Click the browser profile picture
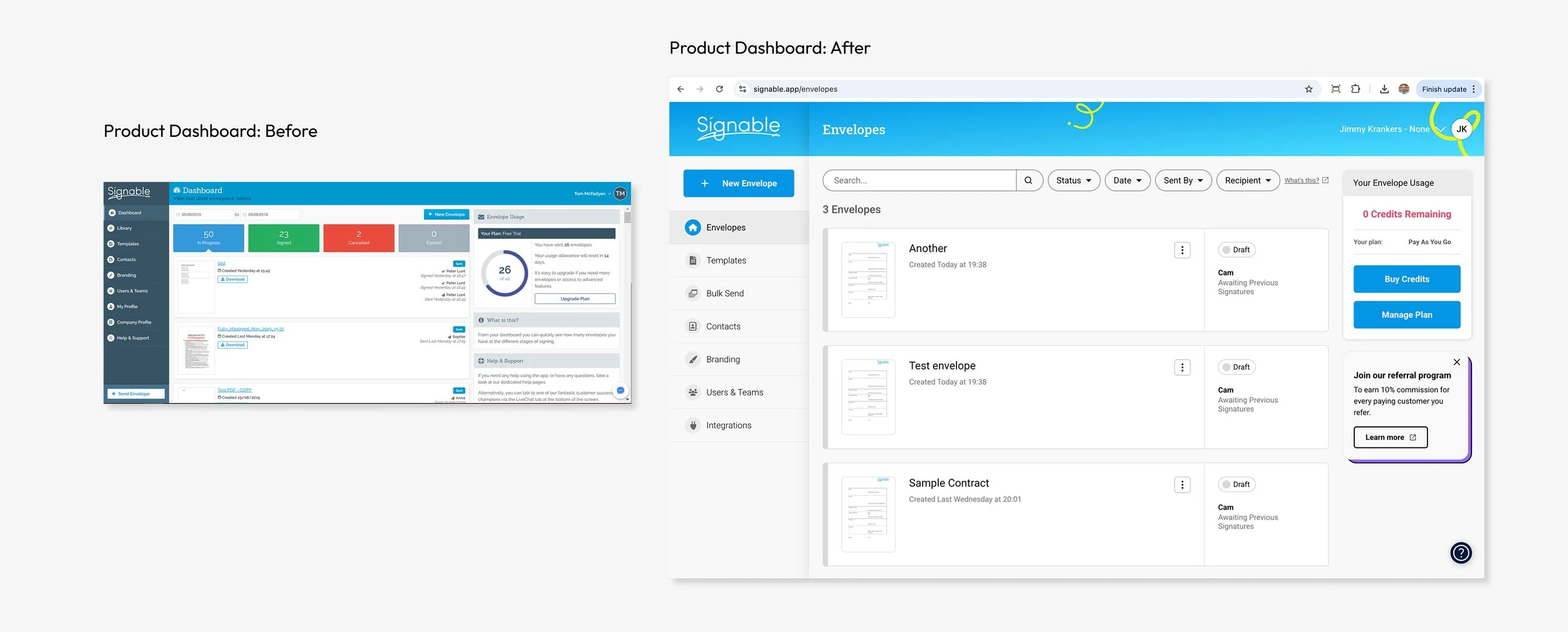This screenshot has width=1568, height=632. click(x=1404, y=89)
